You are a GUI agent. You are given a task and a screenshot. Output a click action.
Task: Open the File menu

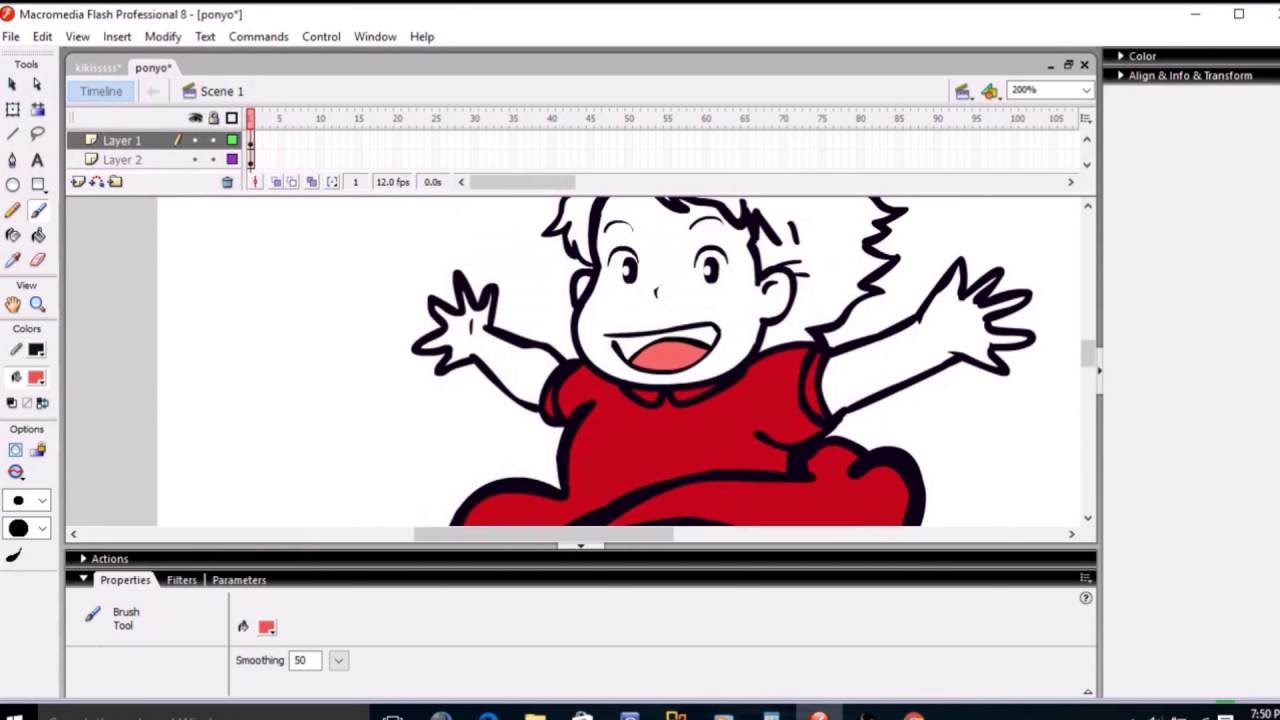[x=11, y=37]
